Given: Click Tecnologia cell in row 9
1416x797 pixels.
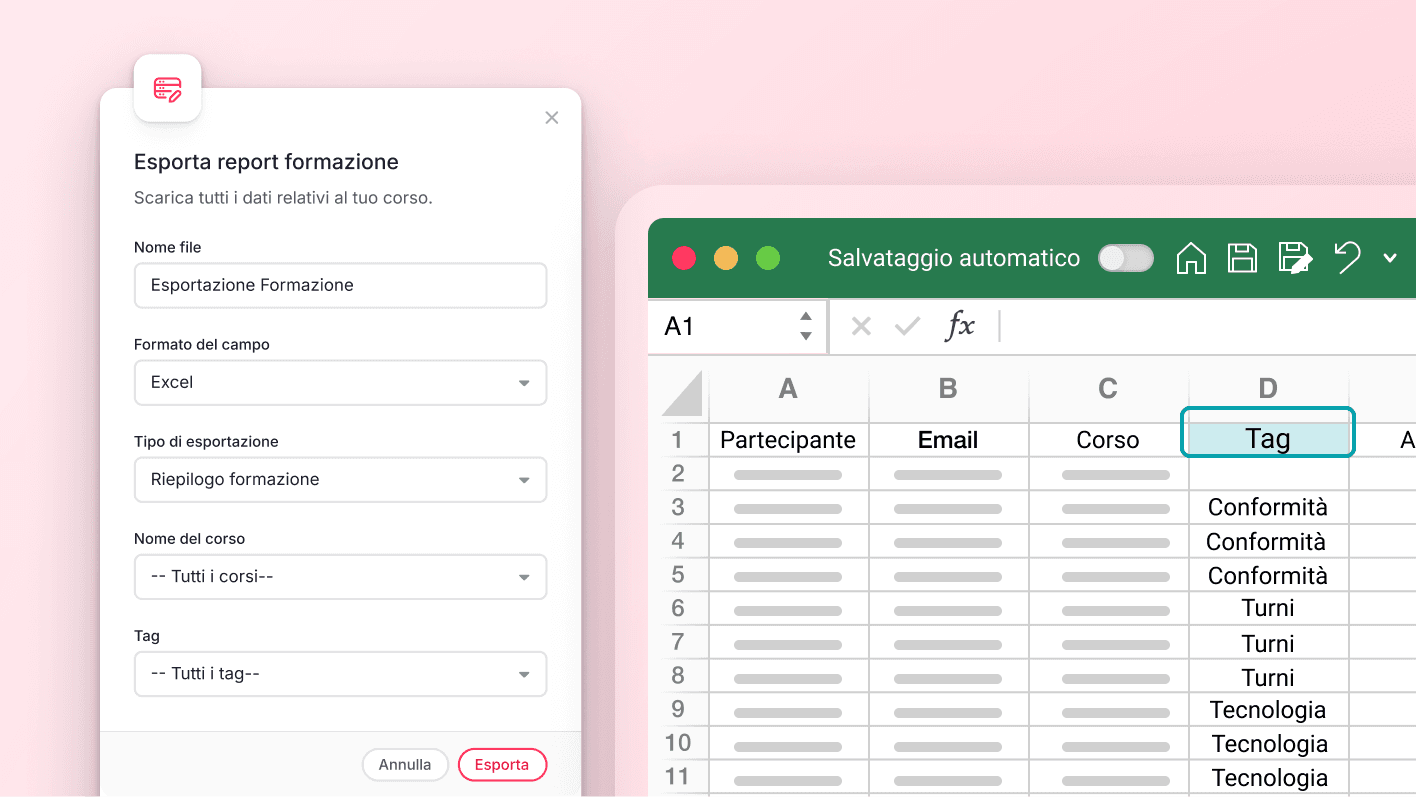Looking at the screenshot, I should [x=1268, y=710].
